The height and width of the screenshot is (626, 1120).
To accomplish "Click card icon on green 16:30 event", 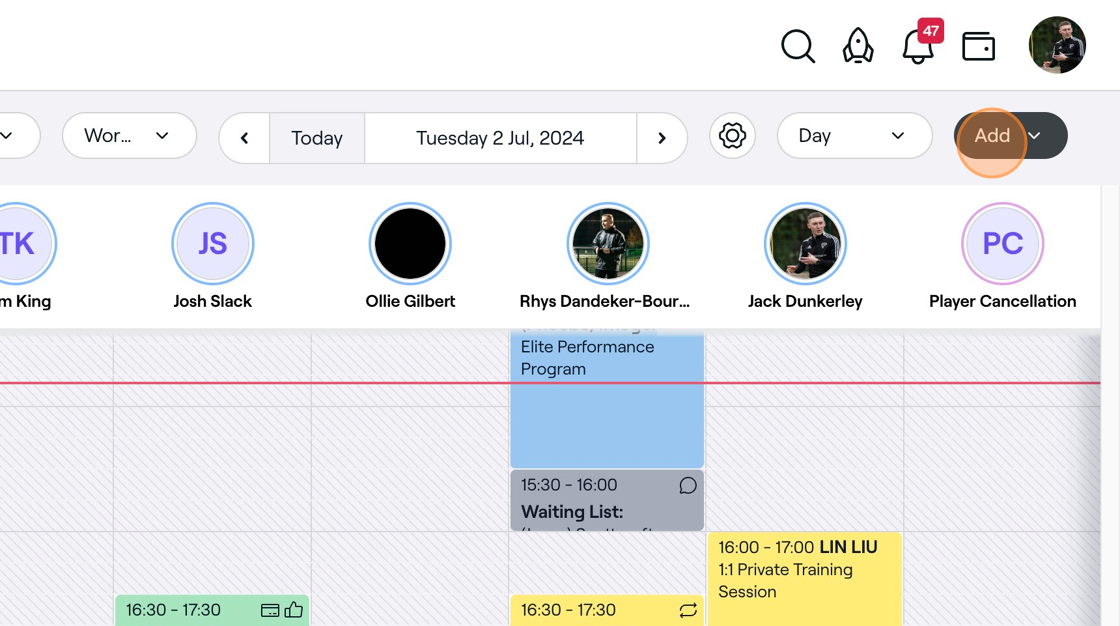I will click(269, 610).
